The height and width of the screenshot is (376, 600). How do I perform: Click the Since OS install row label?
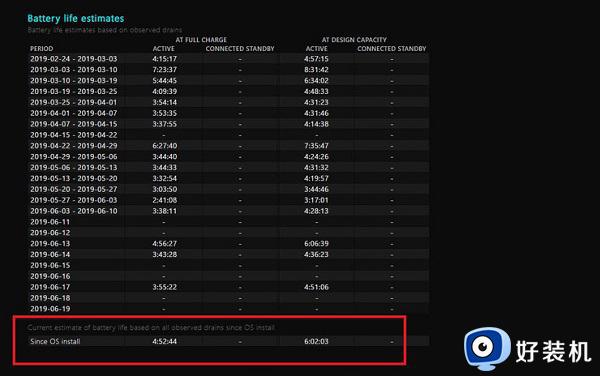(55, 341)
